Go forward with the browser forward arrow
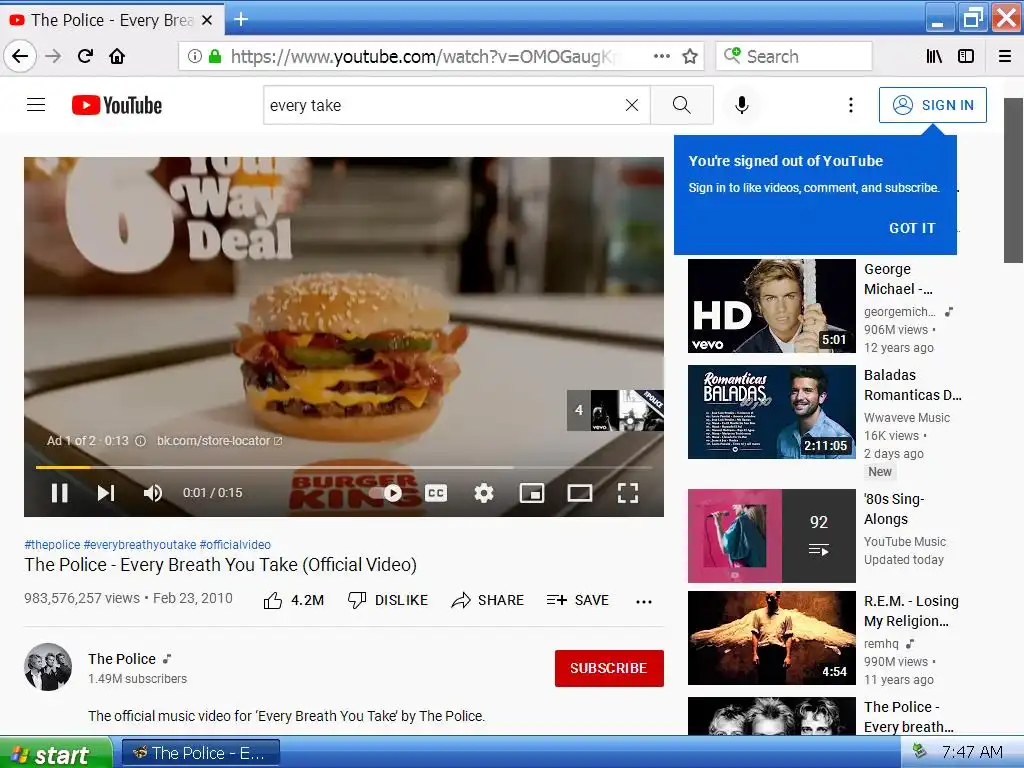1024x768 pixels. (x=53, y=56)
